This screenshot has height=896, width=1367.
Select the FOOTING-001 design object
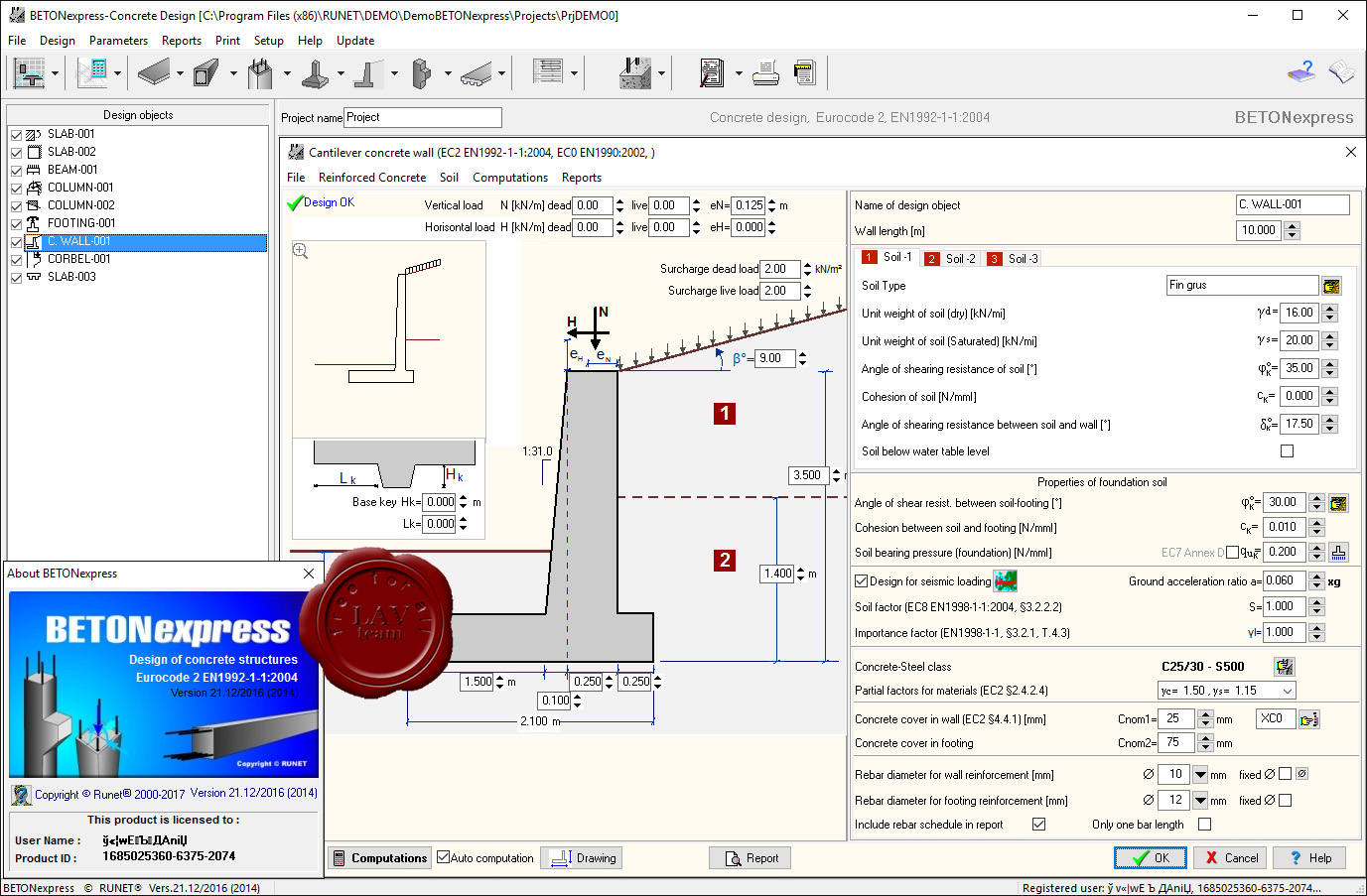pos(81,223)
